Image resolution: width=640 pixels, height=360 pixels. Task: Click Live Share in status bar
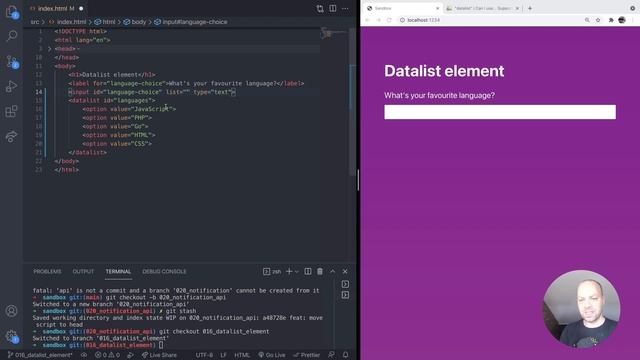[x=160, y=355]
